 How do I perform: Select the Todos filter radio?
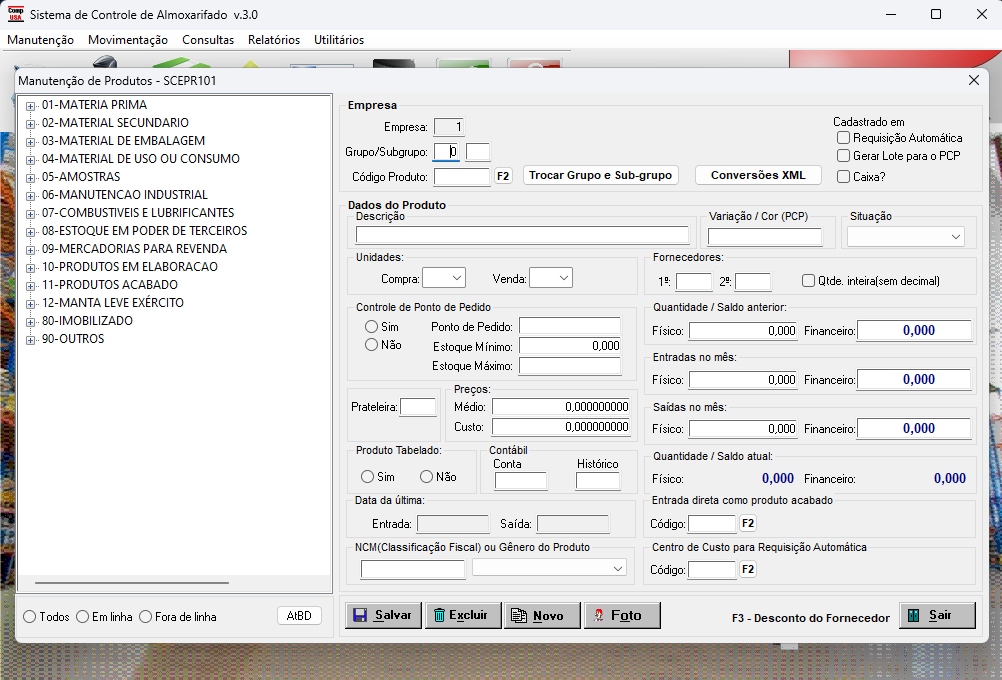(x=29, y=617)
